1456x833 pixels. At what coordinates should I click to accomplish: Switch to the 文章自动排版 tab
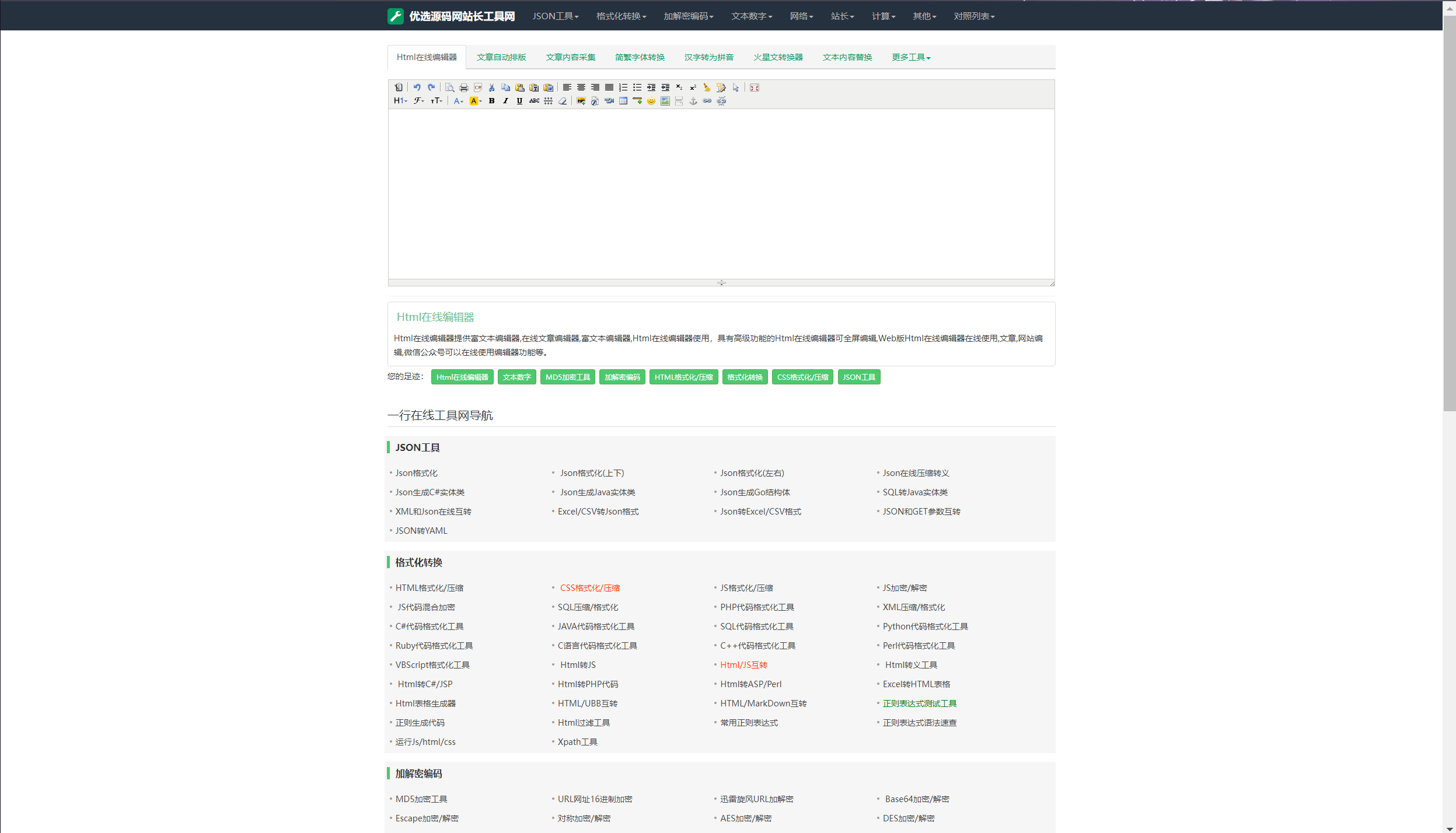(501, 57)
